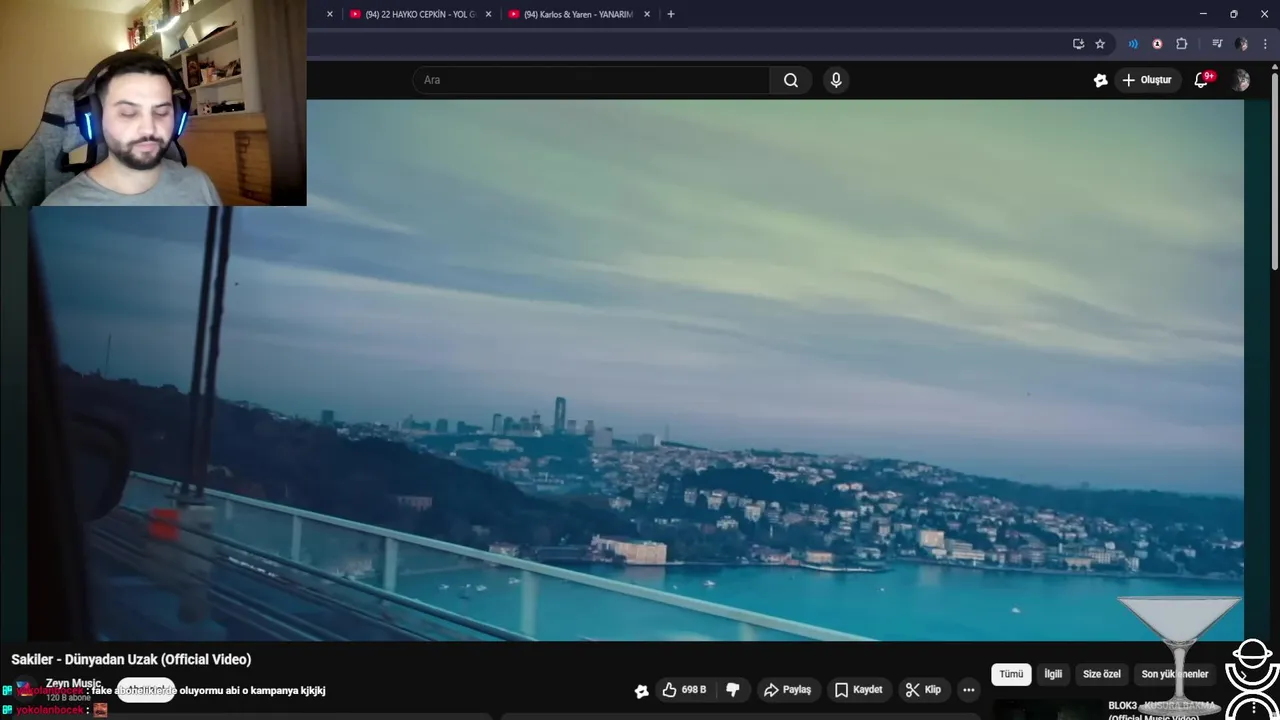
Task: Like the video with 698 B likes
Action: coord(685,690)
